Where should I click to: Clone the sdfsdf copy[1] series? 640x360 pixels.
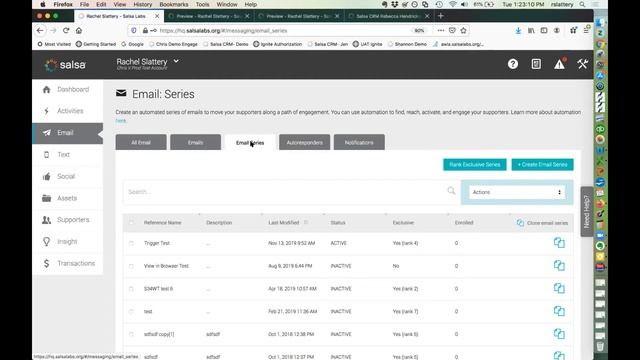pos(559,334)
